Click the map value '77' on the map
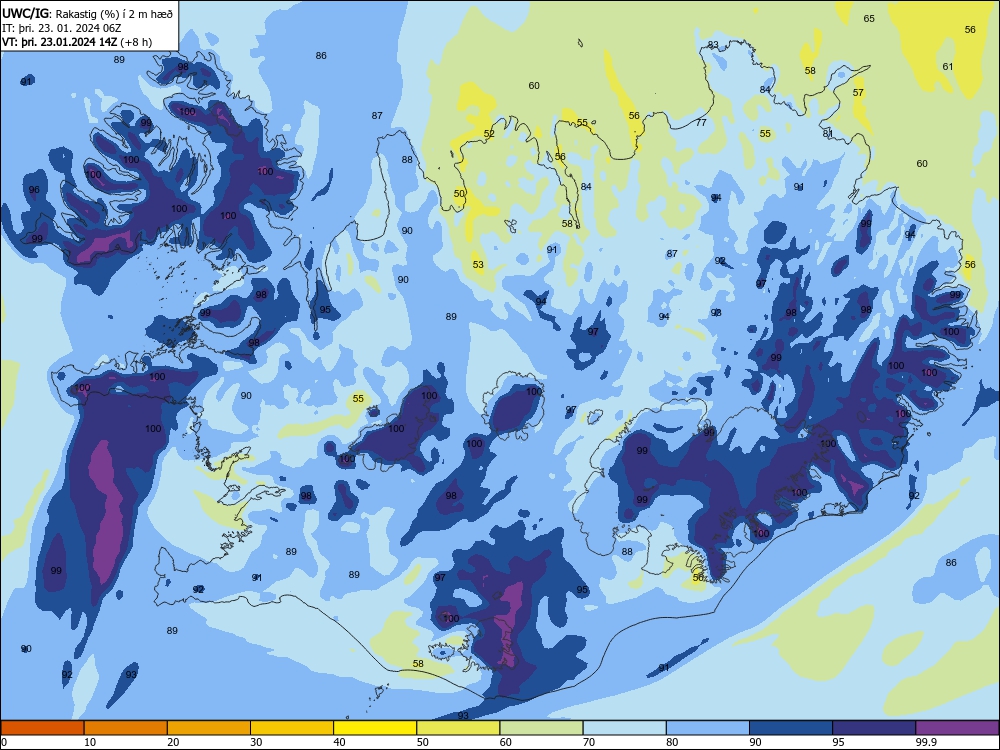 tap(701, 122)
